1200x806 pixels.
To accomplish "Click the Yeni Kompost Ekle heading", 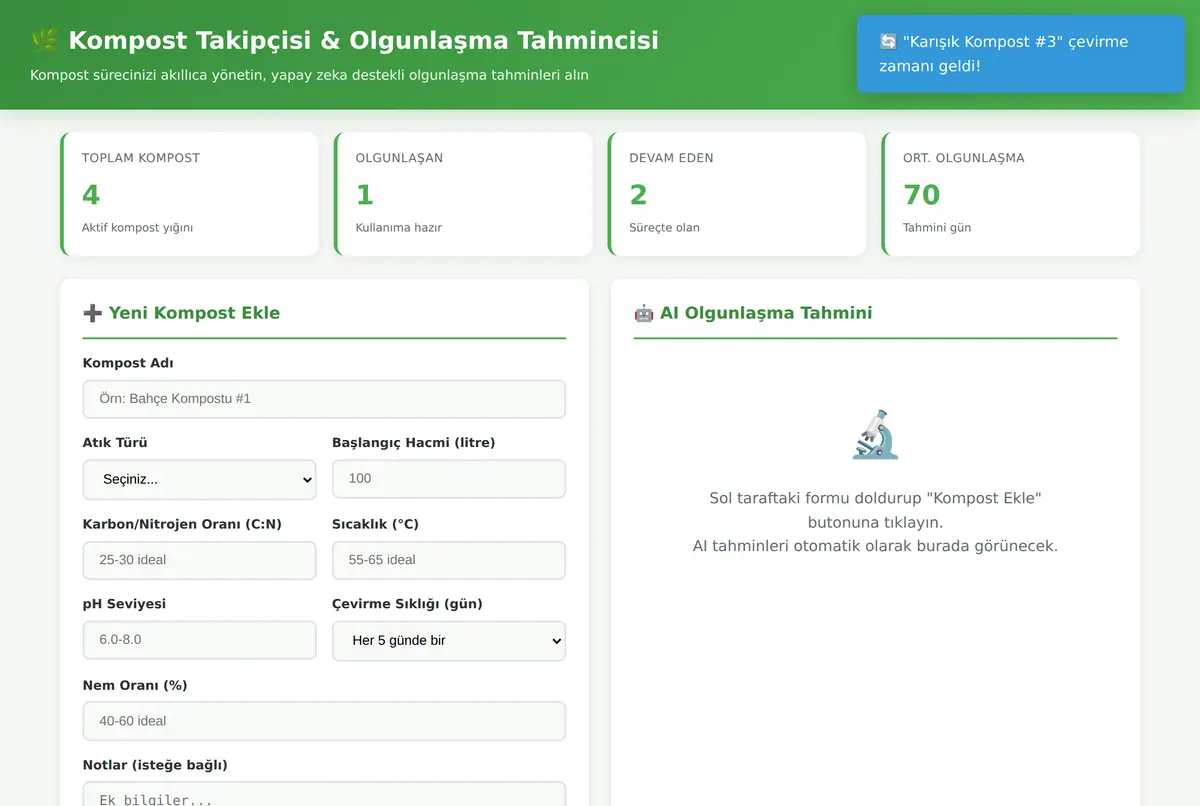I will click(x=194, y=313).
